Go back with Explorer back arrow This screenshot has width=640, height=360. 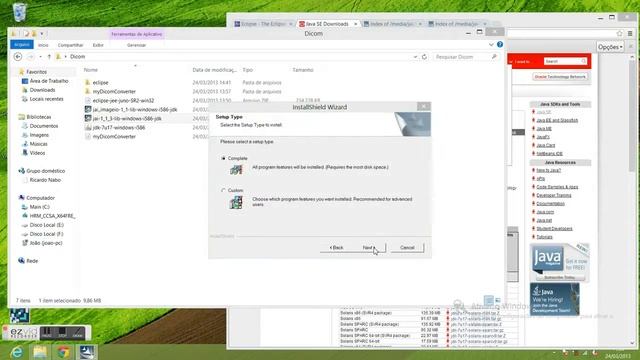(x=18, y=57)
